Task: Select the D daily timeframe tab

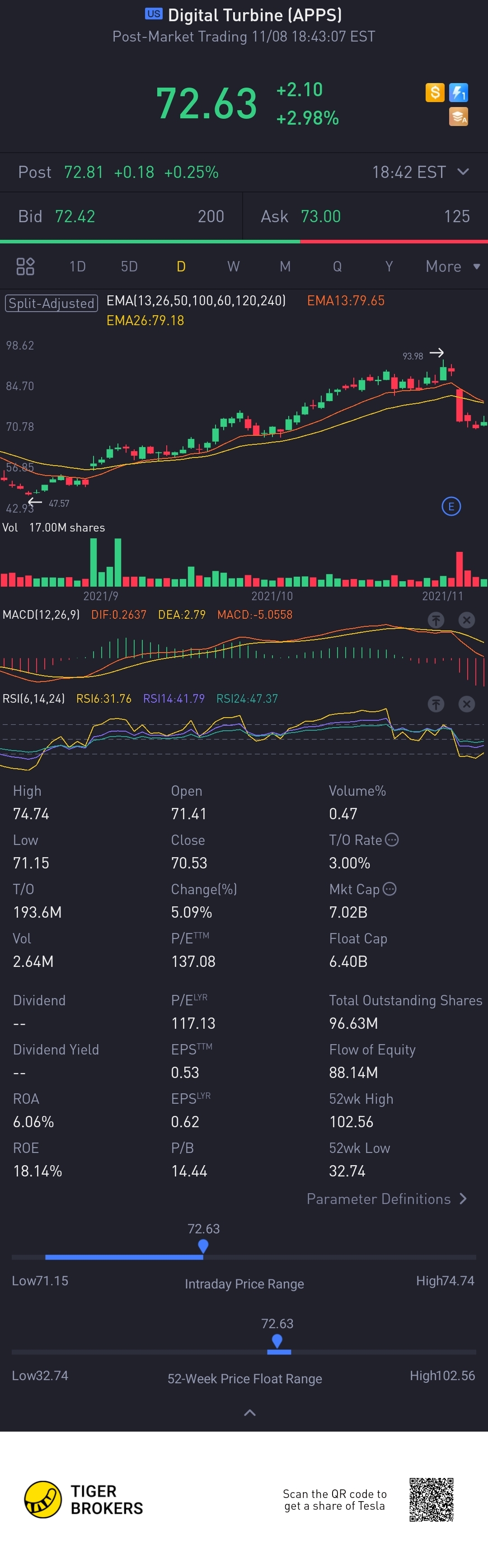Action: [181, 266]
